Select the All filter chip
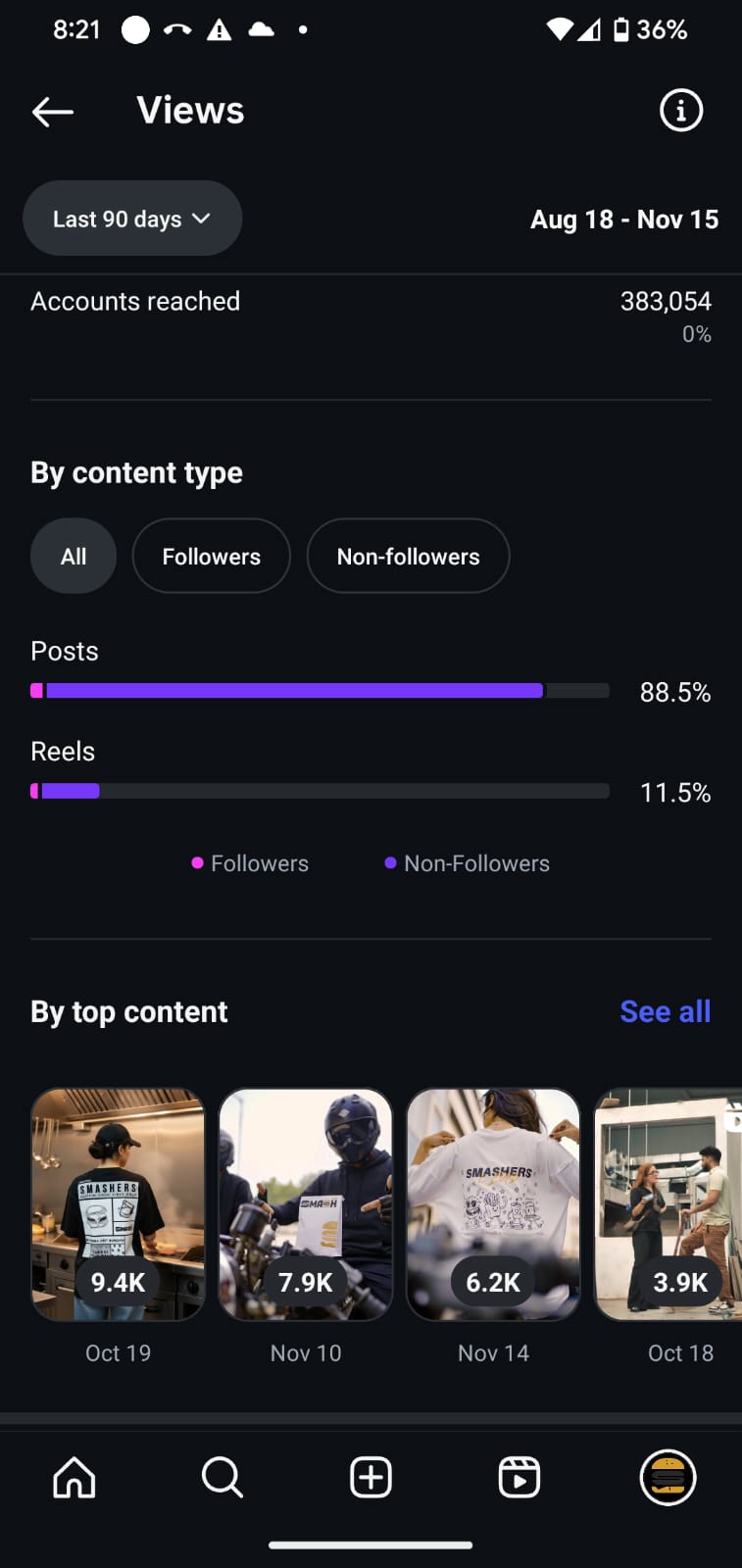 click(x=74, y=557)
